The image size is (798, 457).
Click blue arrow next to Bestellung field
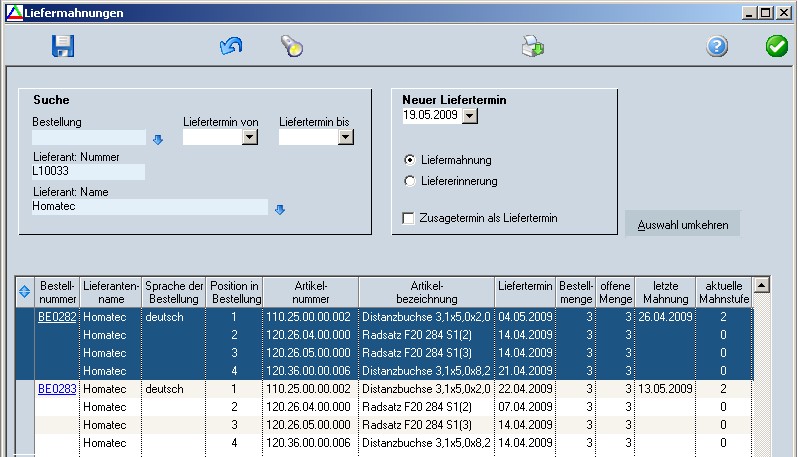point(157,139)
